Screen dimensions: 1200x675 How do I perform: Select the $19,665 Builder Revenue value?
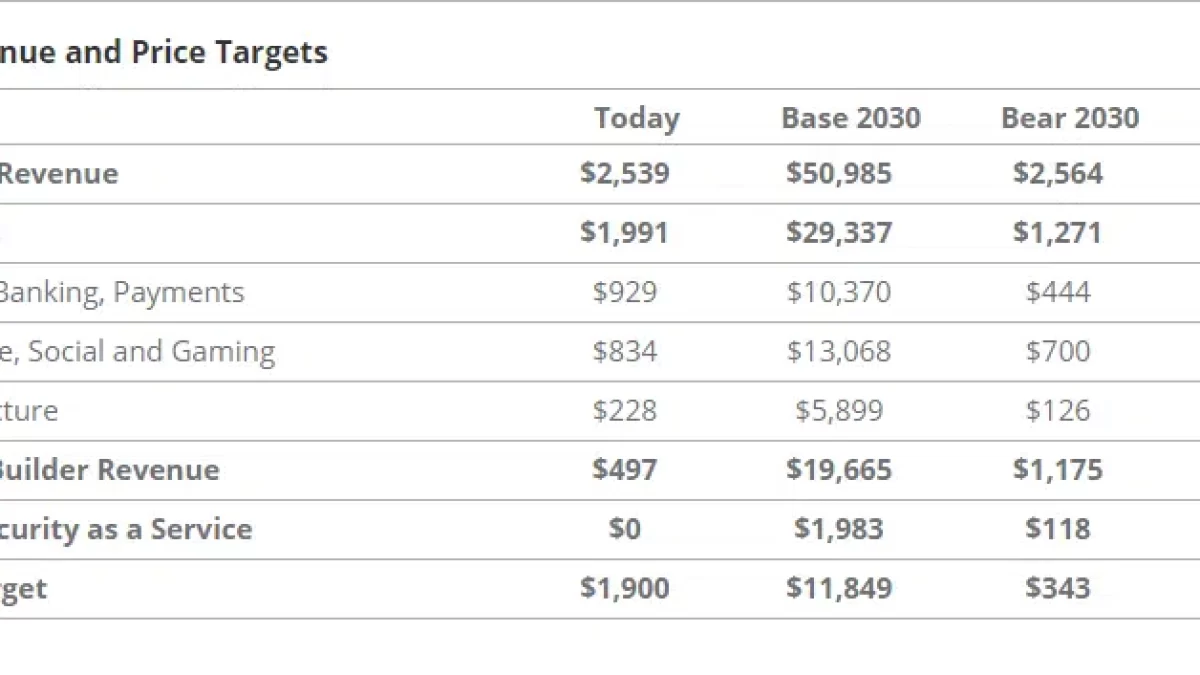click(838, 470)
